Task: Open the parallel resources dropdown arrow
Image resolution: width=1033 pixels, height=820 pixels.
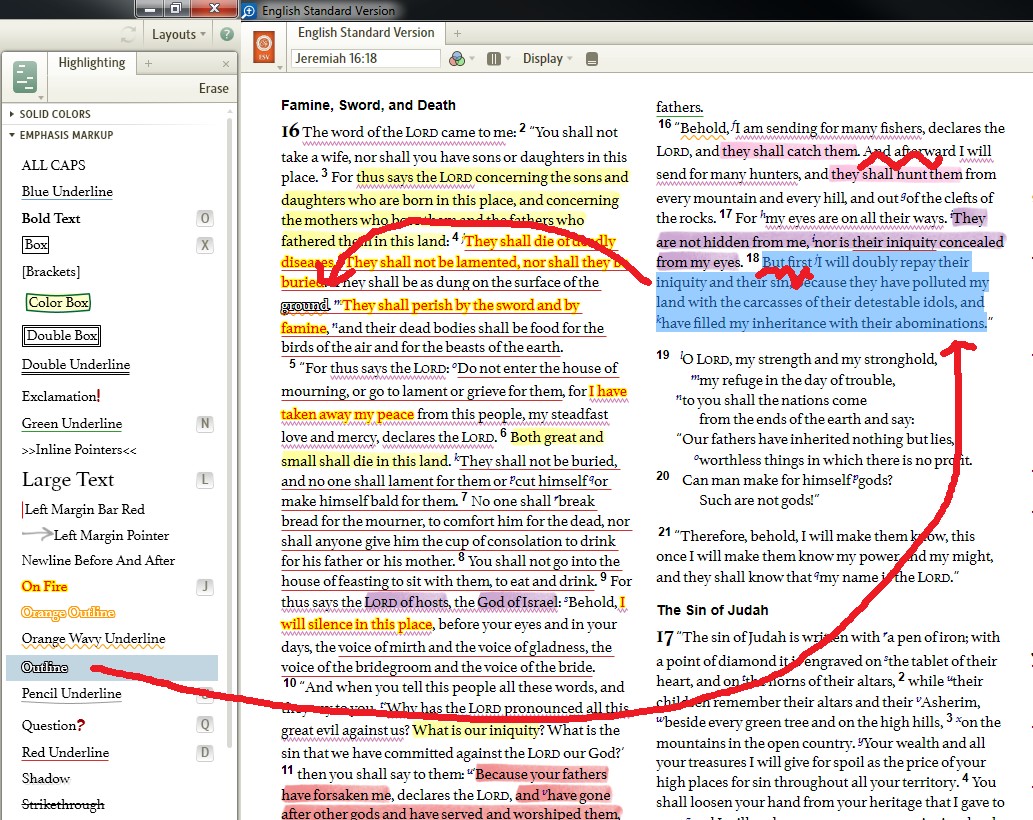Action: (508, 59)
